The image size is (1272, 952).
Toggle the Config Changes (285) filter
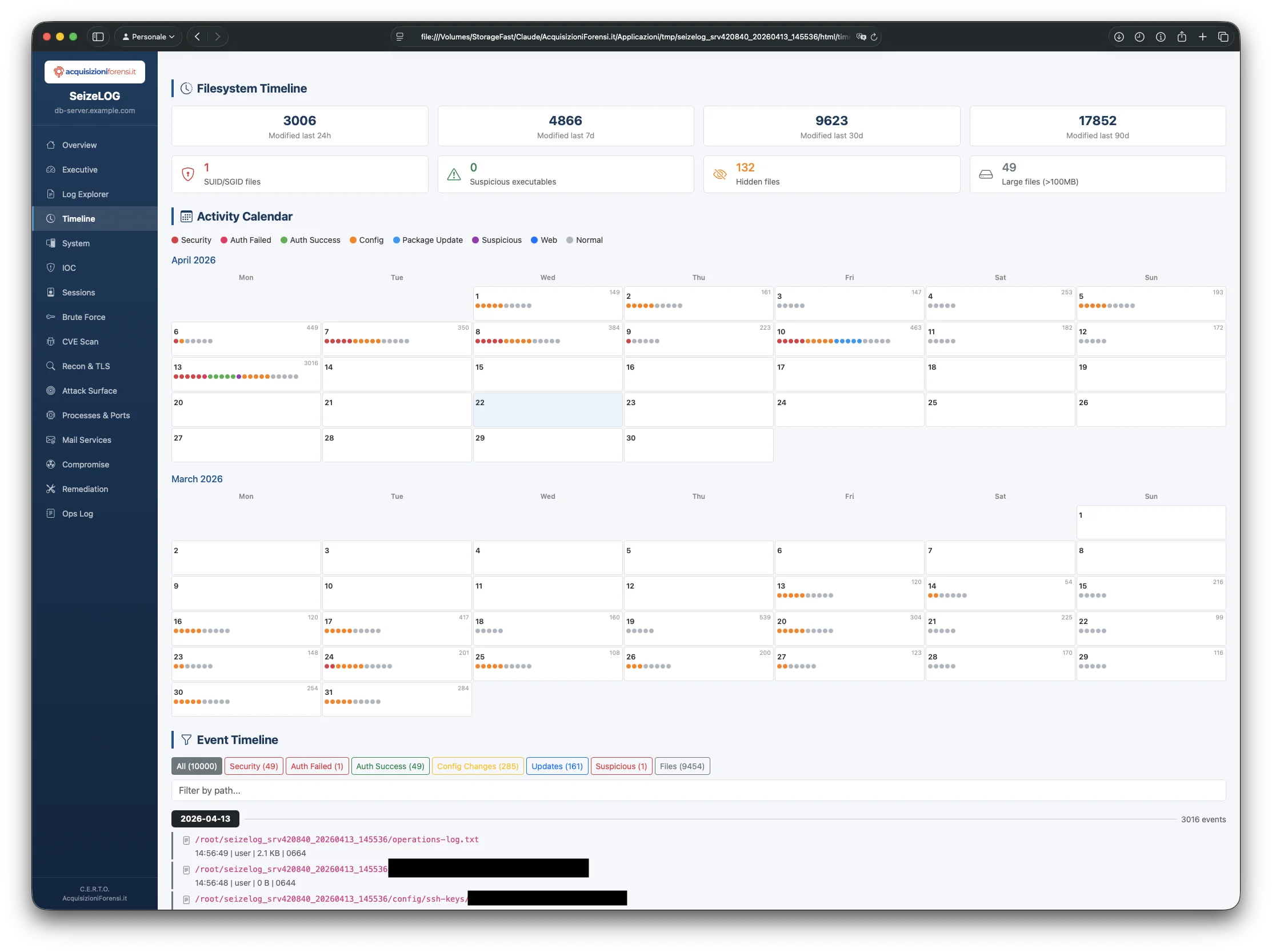pyautogui.click(x=477, y=766)
